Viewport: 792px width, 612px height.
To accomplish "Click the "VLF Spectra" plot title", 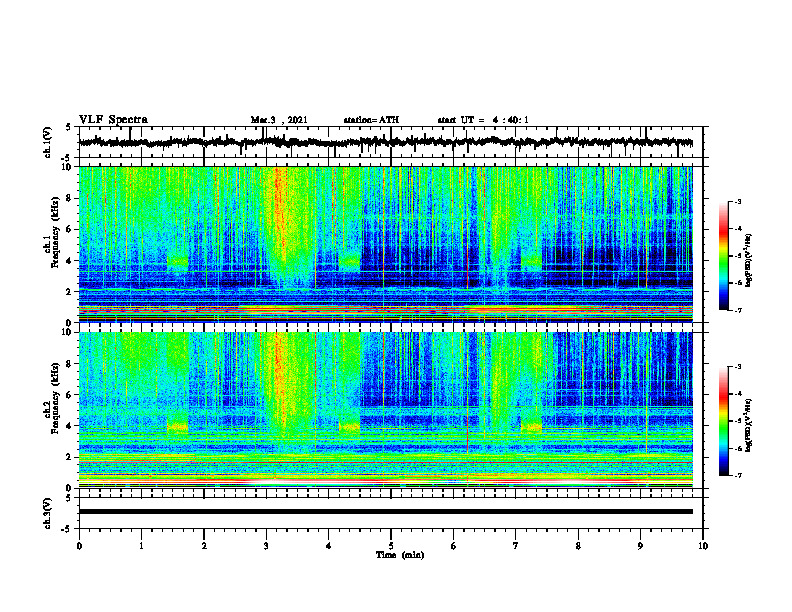I will 113,120.
